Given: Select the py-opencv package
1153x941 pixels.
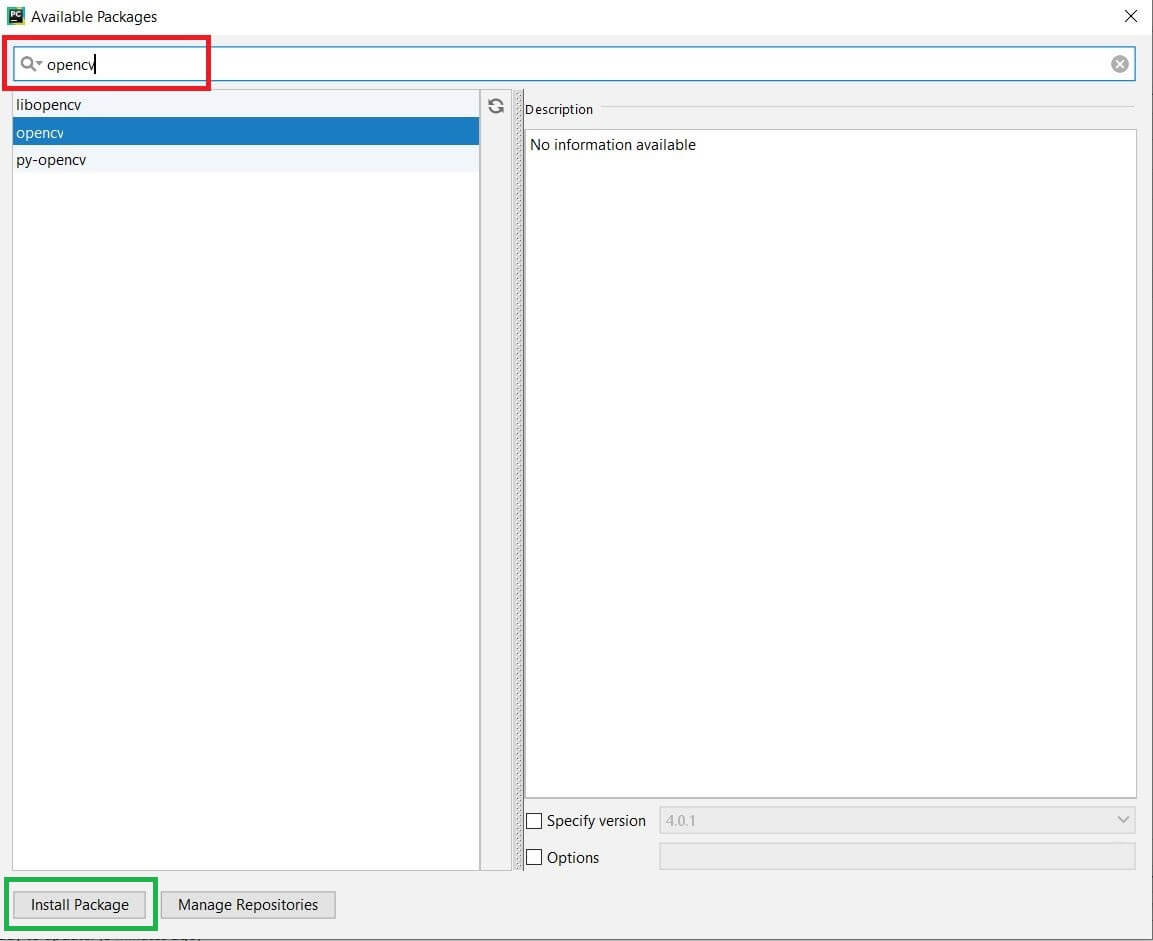Looking at the screenshot, I should [246, 160].
